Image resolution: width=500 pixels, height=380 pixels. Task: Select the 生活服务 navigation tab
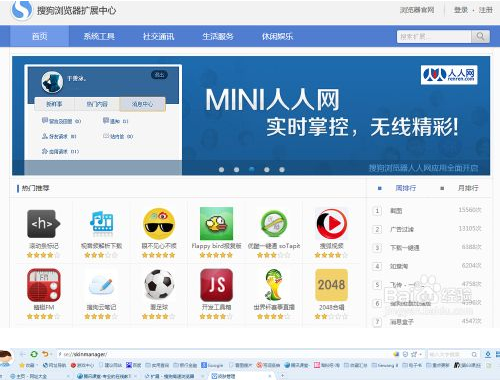click(x=218, y=36)
